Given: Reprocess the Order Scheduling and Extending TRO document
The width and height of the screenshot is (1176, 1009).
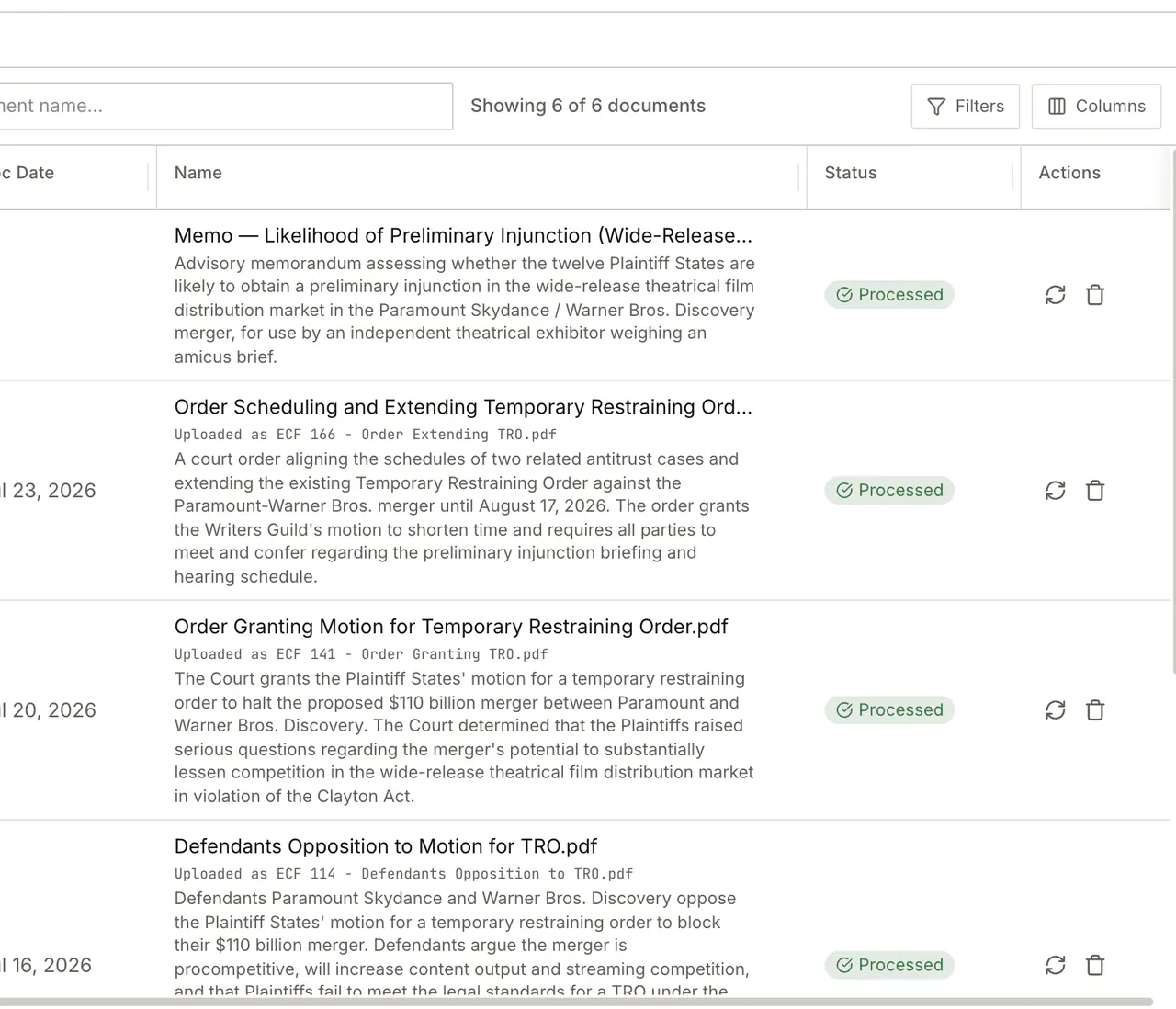Looking at the screenshot, I should tap(1056, 491).
